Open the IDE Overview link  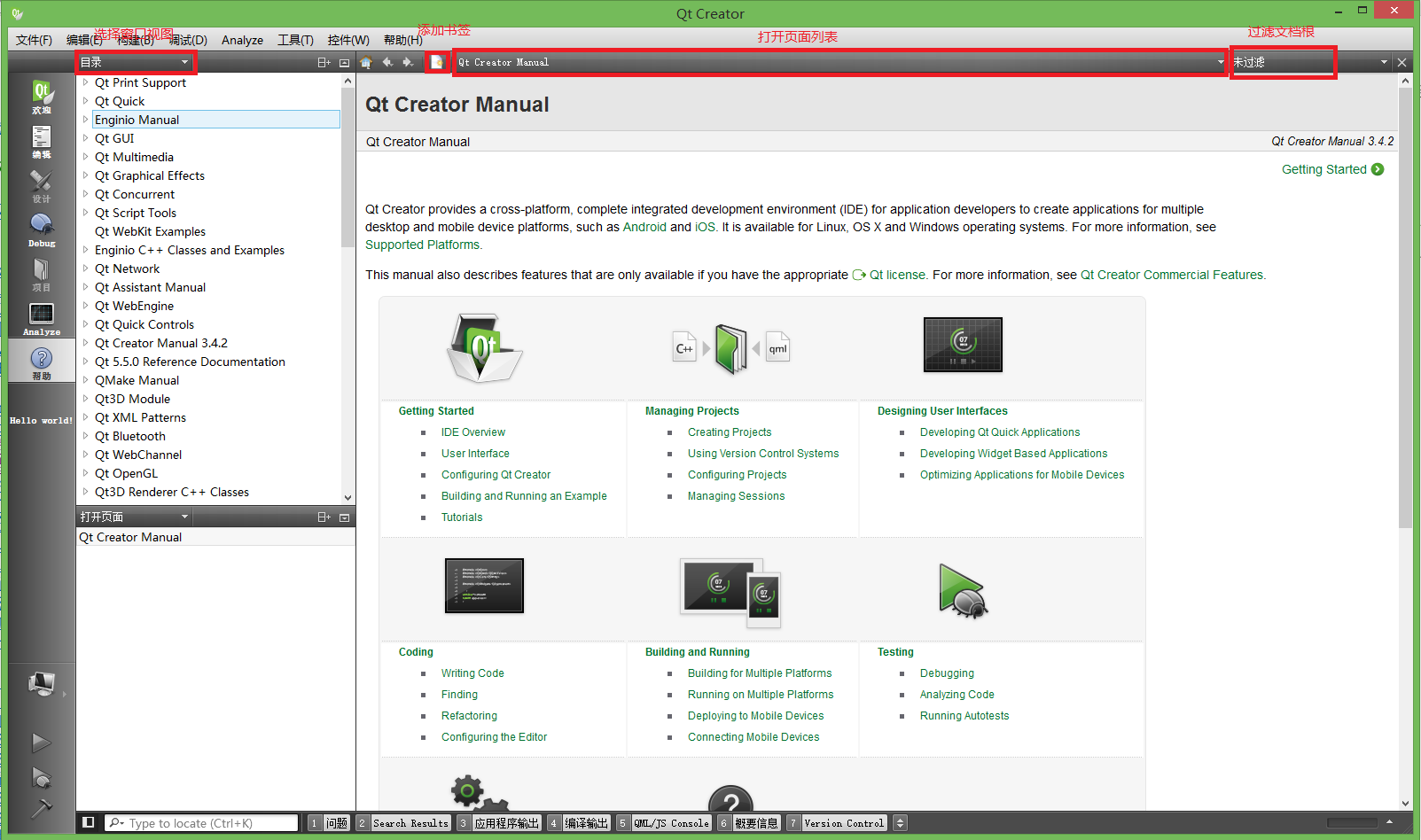(x=473, y=432)
